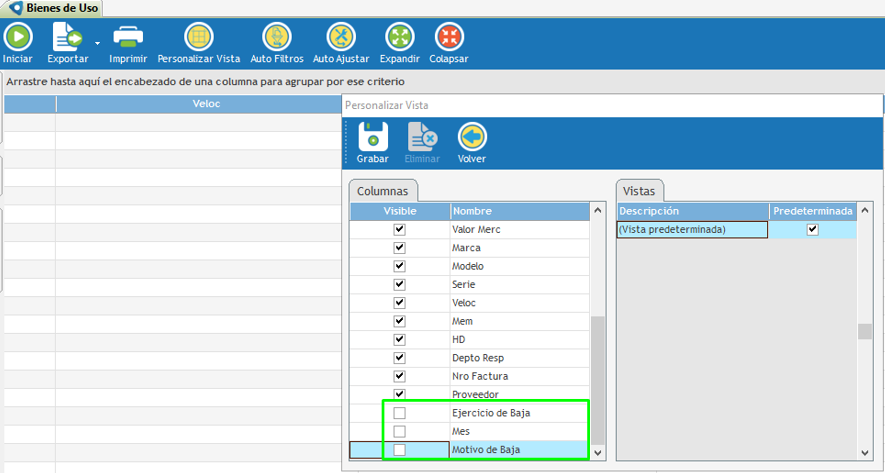
Task: Click the Columnas list scrollbar thumb
Action: click(x=597, y=380)
